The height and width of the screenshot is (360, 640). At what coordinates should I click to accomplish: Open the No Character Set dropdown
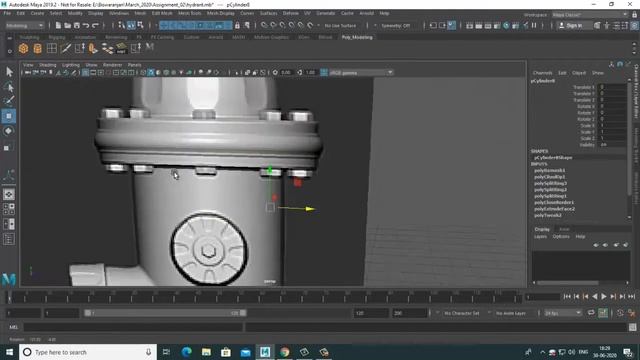click(x=461, y=313)
